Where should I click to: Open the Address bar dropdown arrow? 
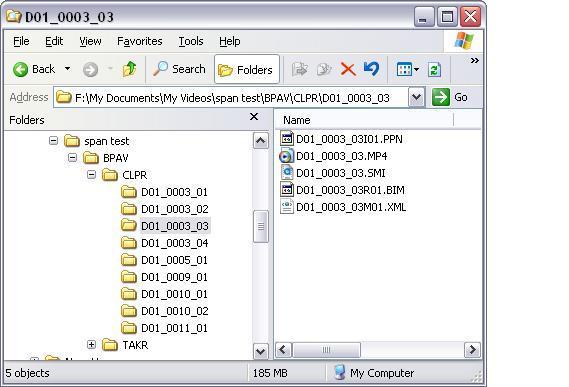(416, 97)
